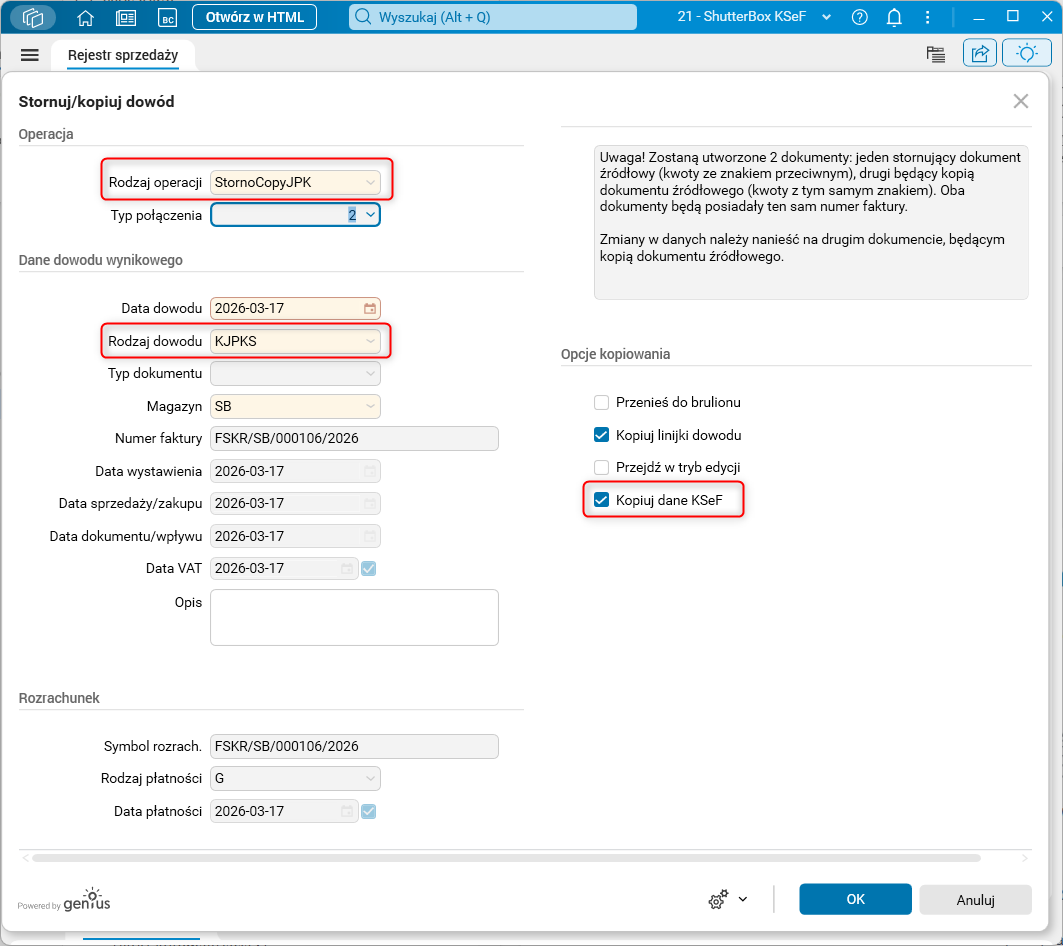Open the calendar icon for Data dowodu

pyautogui.click(x=369, y=309)
